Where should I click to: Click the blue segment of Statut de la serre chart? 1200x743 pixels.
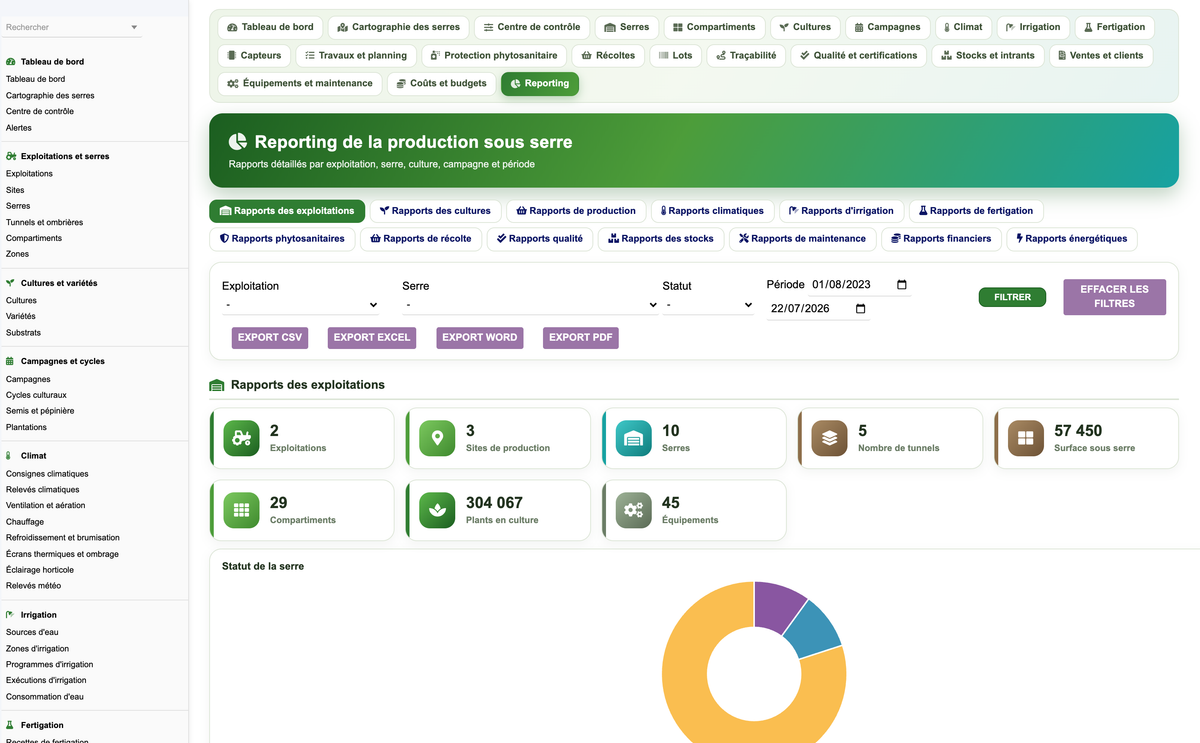[x=815, y=629]
